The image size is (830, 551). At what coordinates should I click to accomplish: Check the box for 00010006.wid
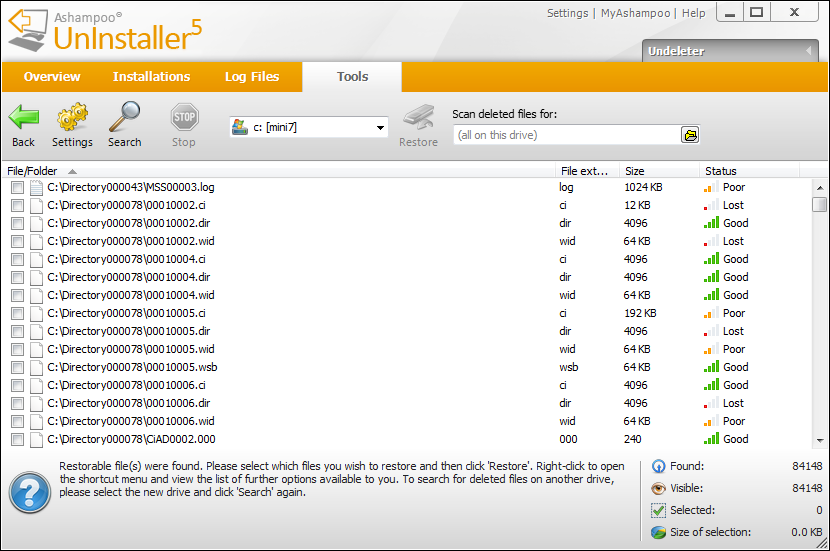[x=17, y=421]
